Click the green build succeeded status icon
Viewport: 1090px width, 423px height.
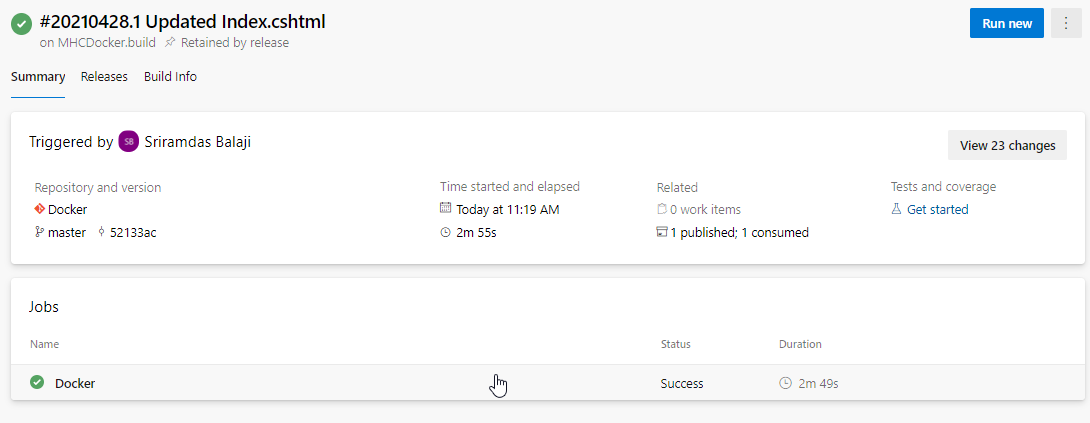tap(22, 24)
